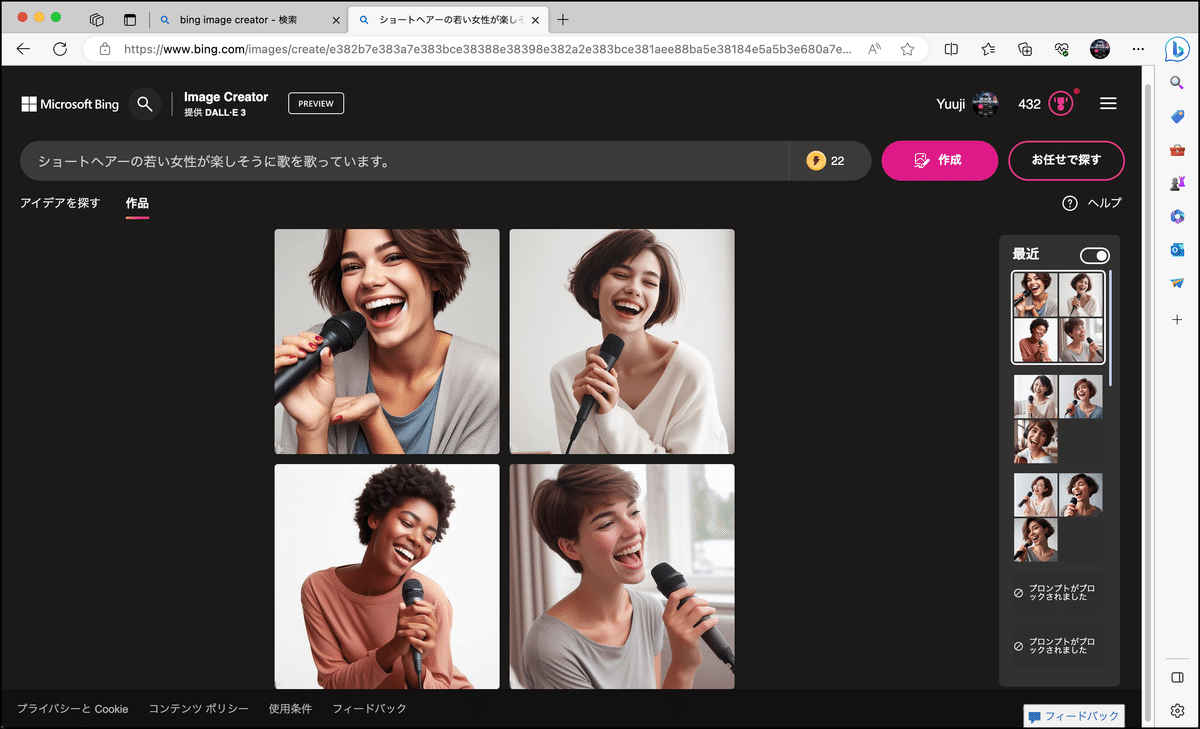The height and width of the screenshot is (729, 1200).
Task: Toggle sidebar visibility icon at bottom
Action: (1177, 678)
